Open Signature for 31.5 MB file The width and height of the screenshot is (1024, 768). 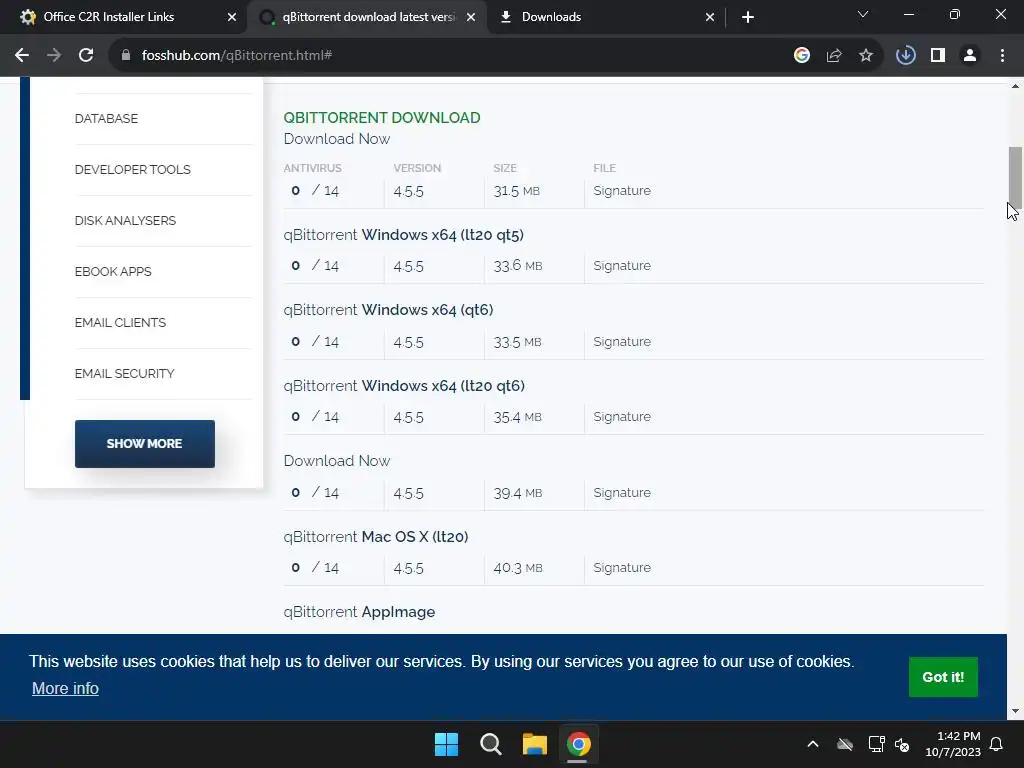tap(622, 191)
